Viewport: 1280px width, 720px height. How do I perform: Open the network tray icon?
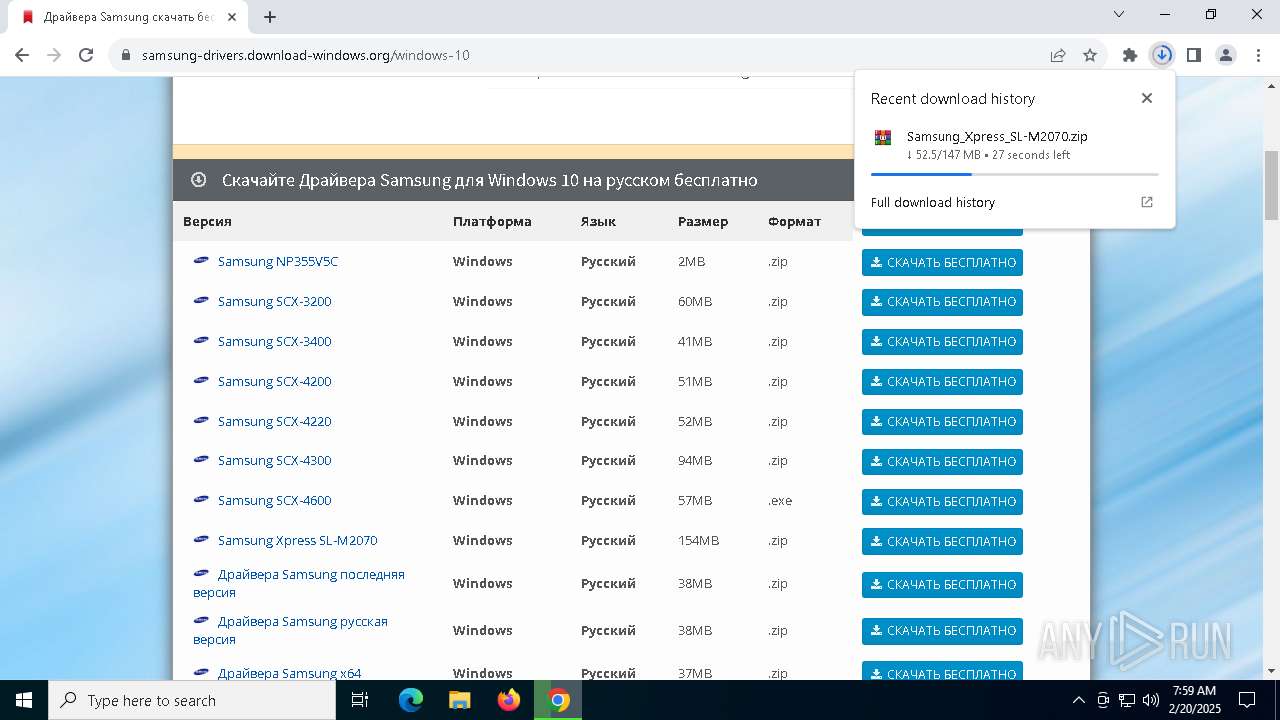pyautogui.click(x=1127, y=700)
